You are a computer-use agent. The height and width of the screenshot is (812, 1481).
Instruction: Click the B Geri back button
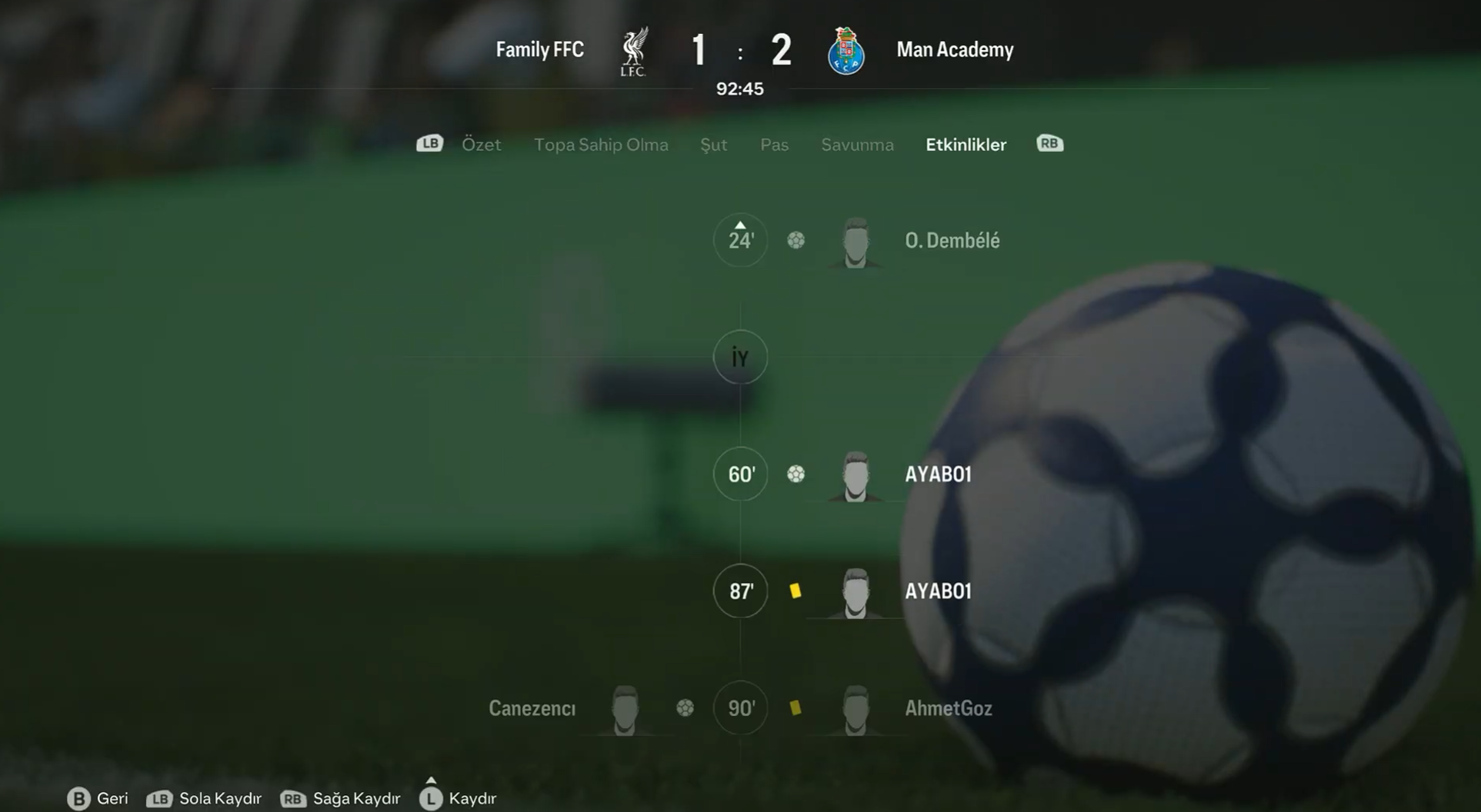(x=98, y=799)
